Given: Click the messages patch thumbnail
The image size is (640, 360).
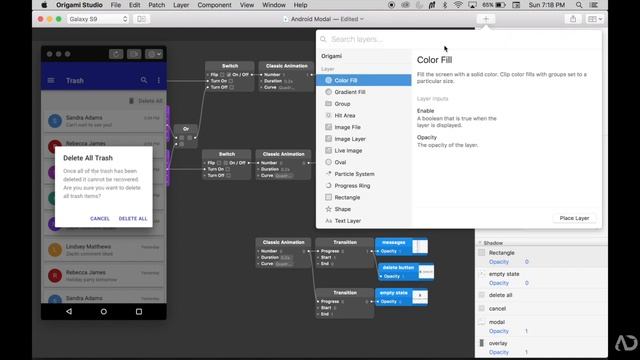Looking at the screenshot, I should point(420,247).
